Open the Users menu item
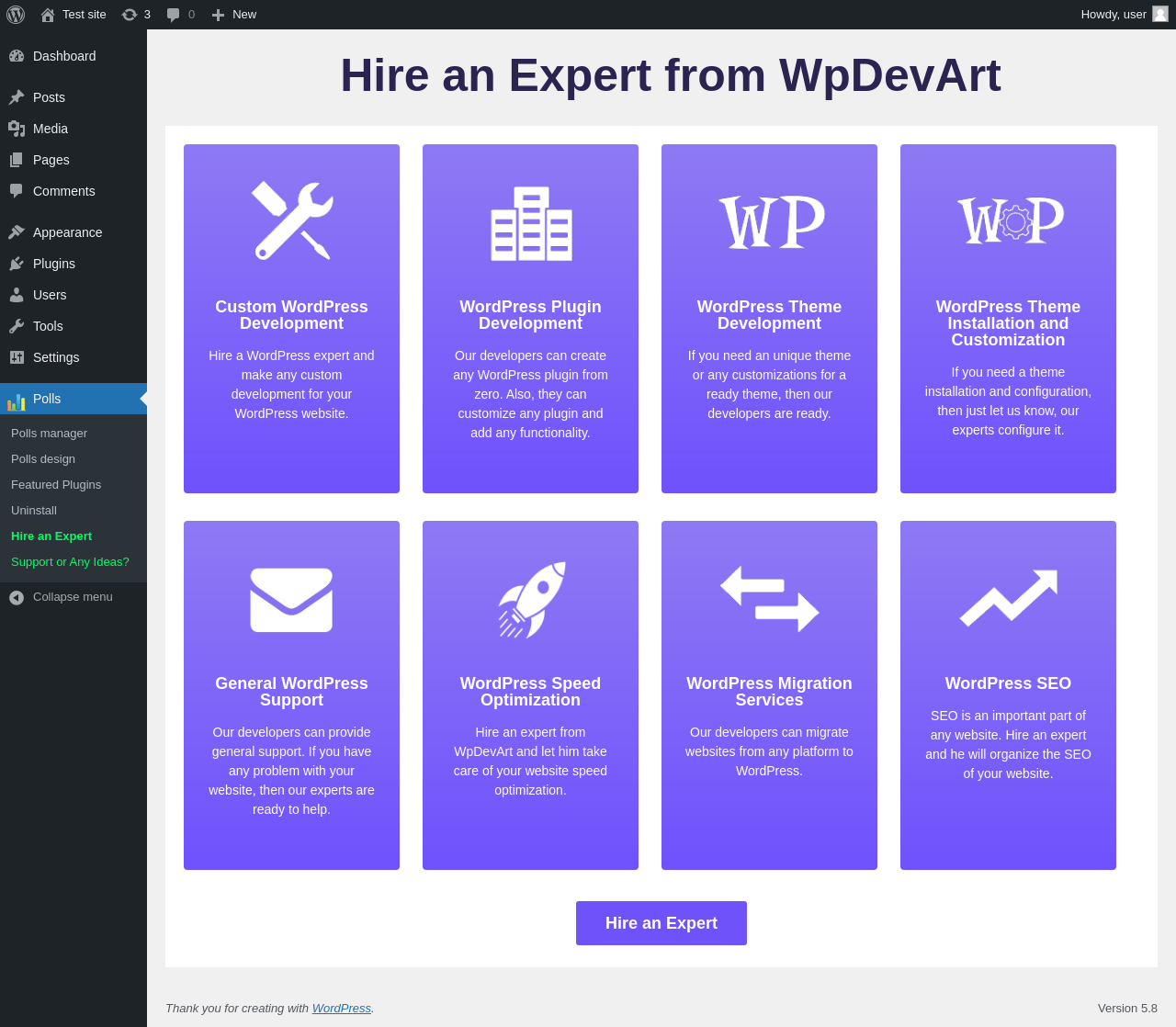This screenshot has height=1027, width=1176. tap(73, 295)
